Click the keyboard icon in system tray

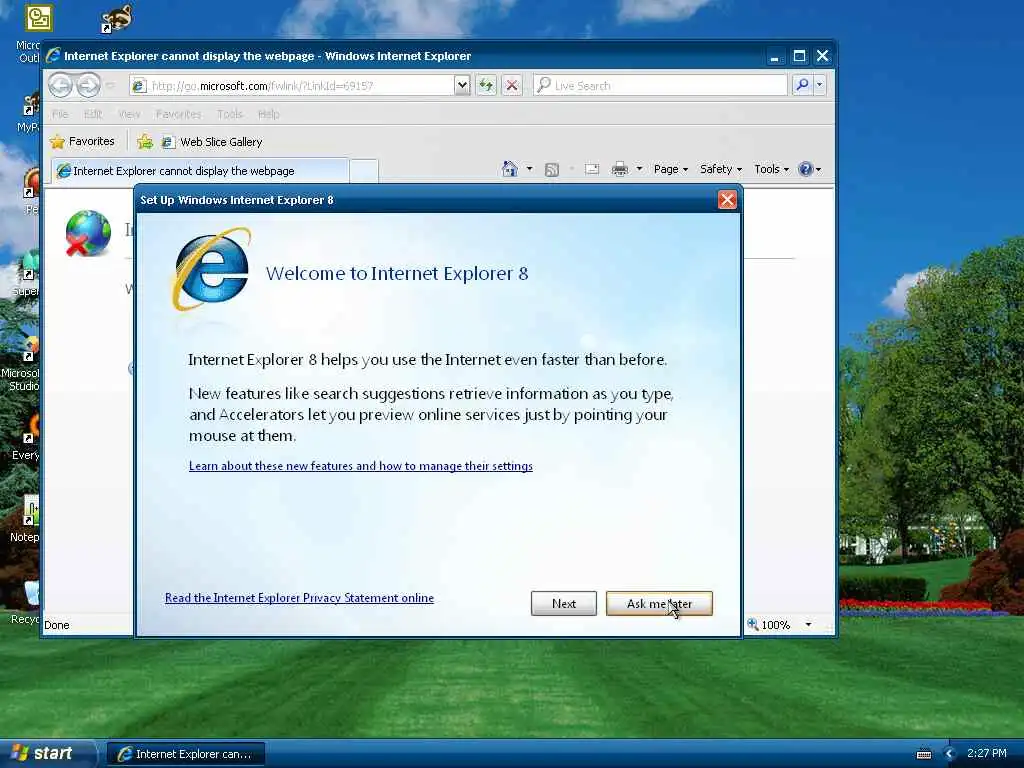click(923, 754)
